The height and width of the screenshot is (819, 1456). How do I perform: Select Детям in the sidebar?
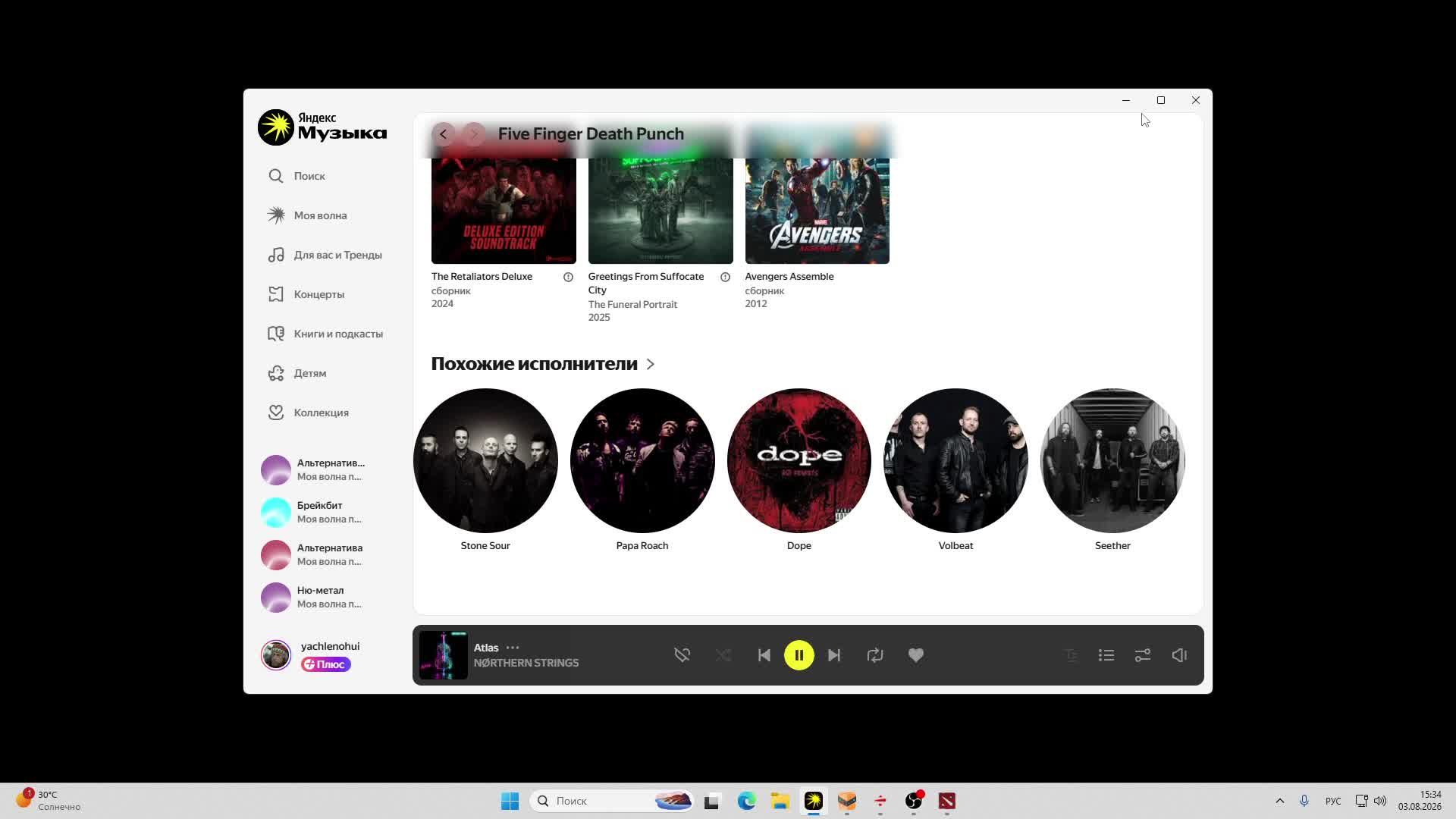click(x=297, y=373)
